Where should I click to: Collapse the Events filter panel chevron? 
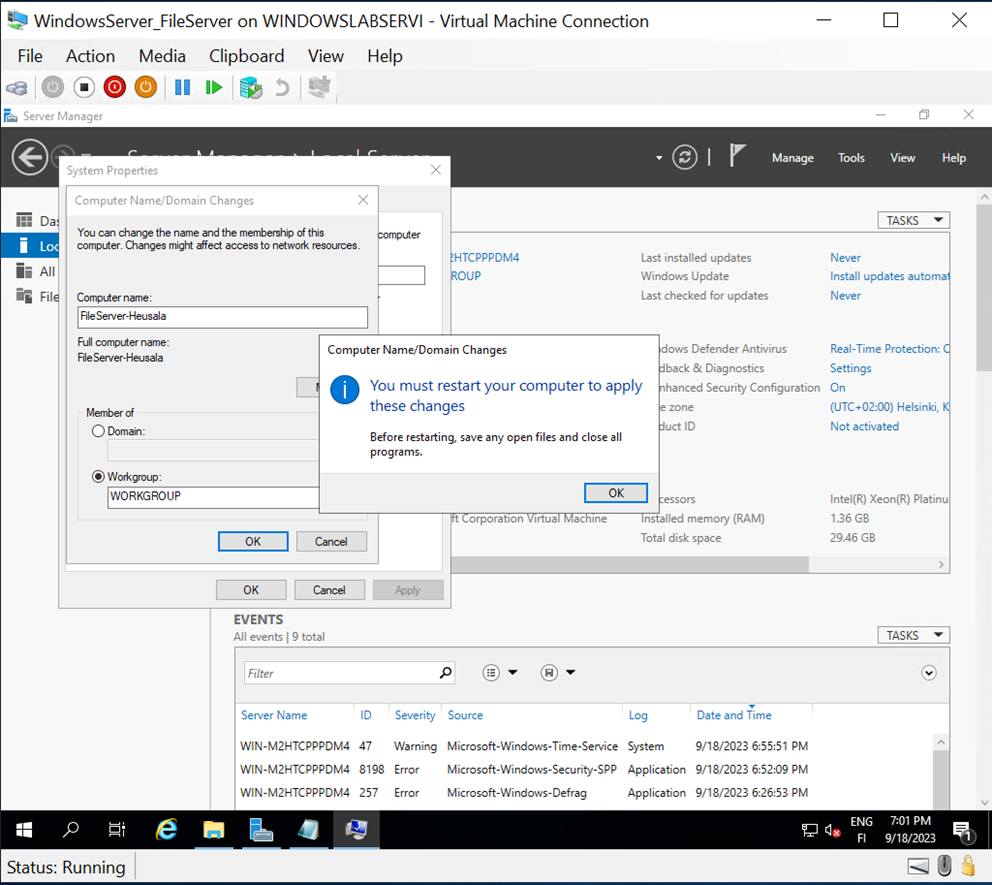tap(928, 673)
